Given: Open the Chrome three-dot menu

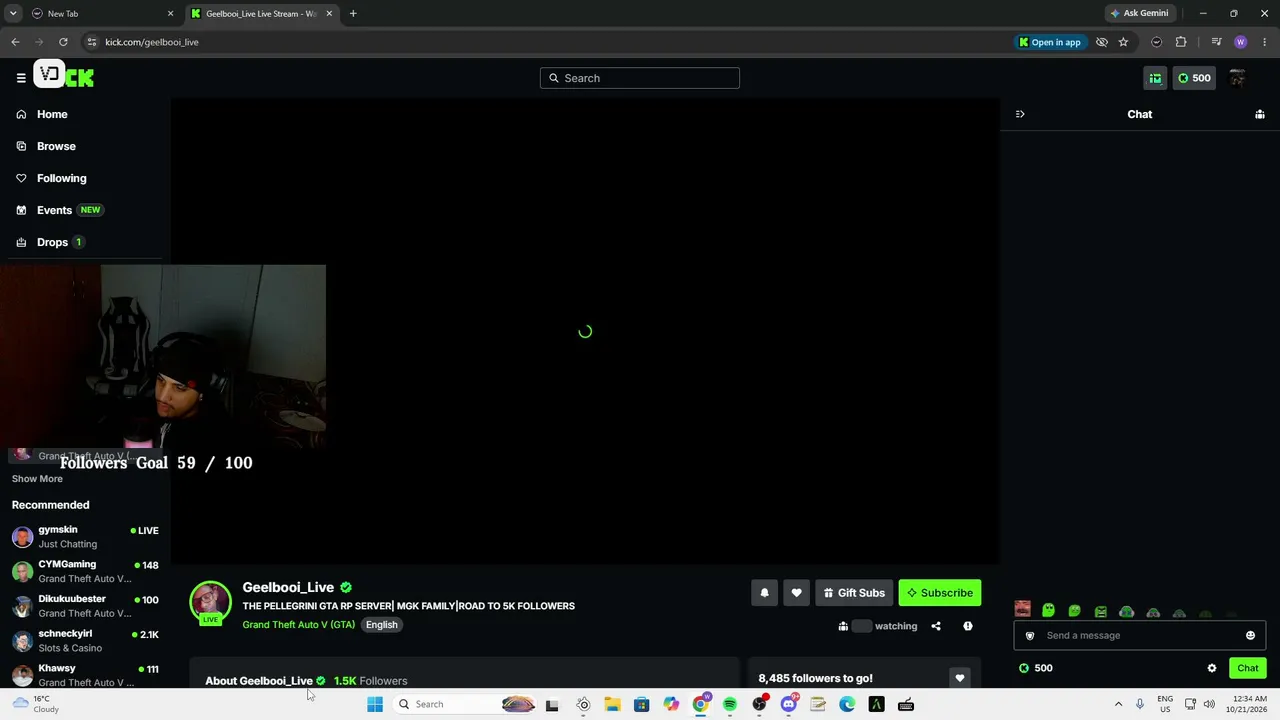Looking at the screenshot, I should 1265,42.
